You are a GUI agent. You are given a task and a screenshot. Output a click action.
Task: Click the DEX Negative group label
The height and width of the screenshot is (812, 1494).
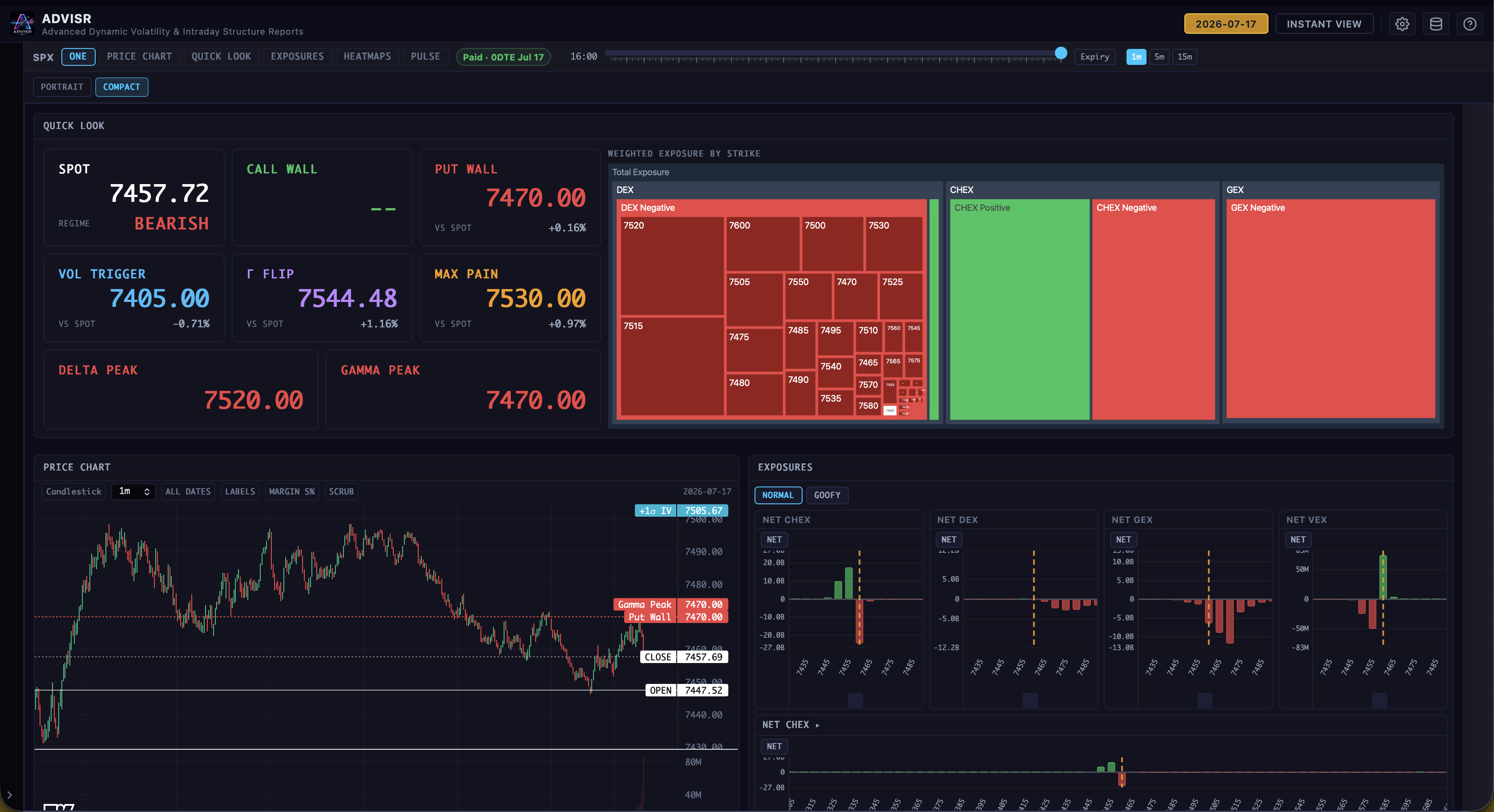(x=648, y=208)
